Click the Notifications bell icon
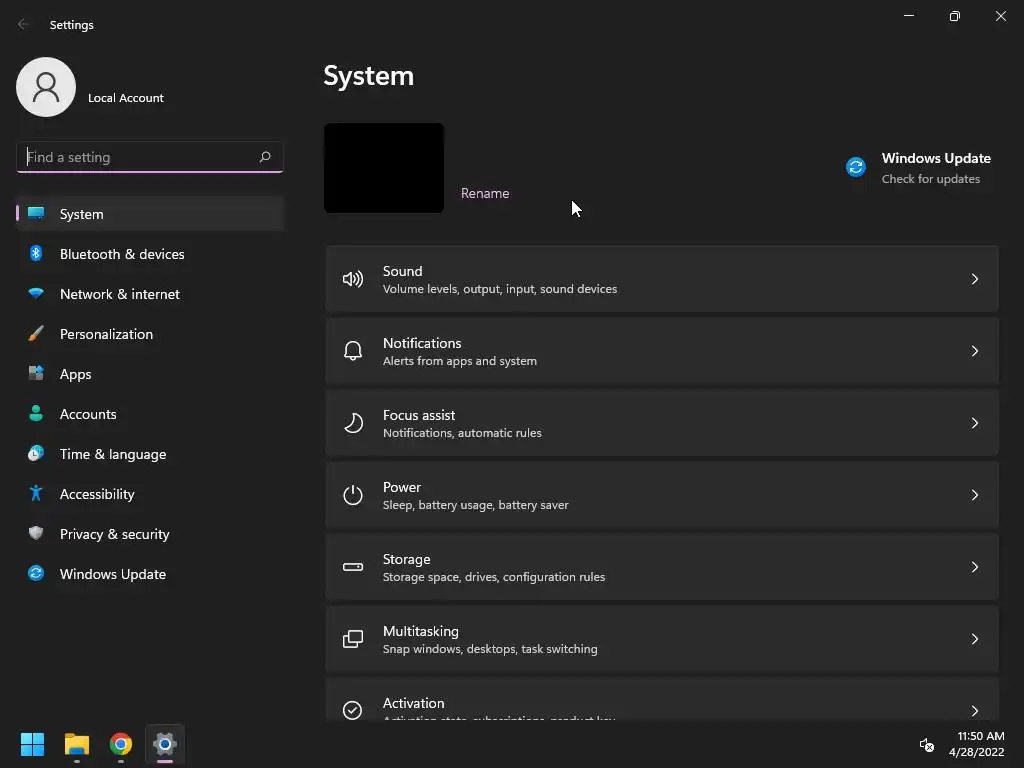Viewport: 1024px width, 768px height. pyautogui.click(x=353, y=351)
